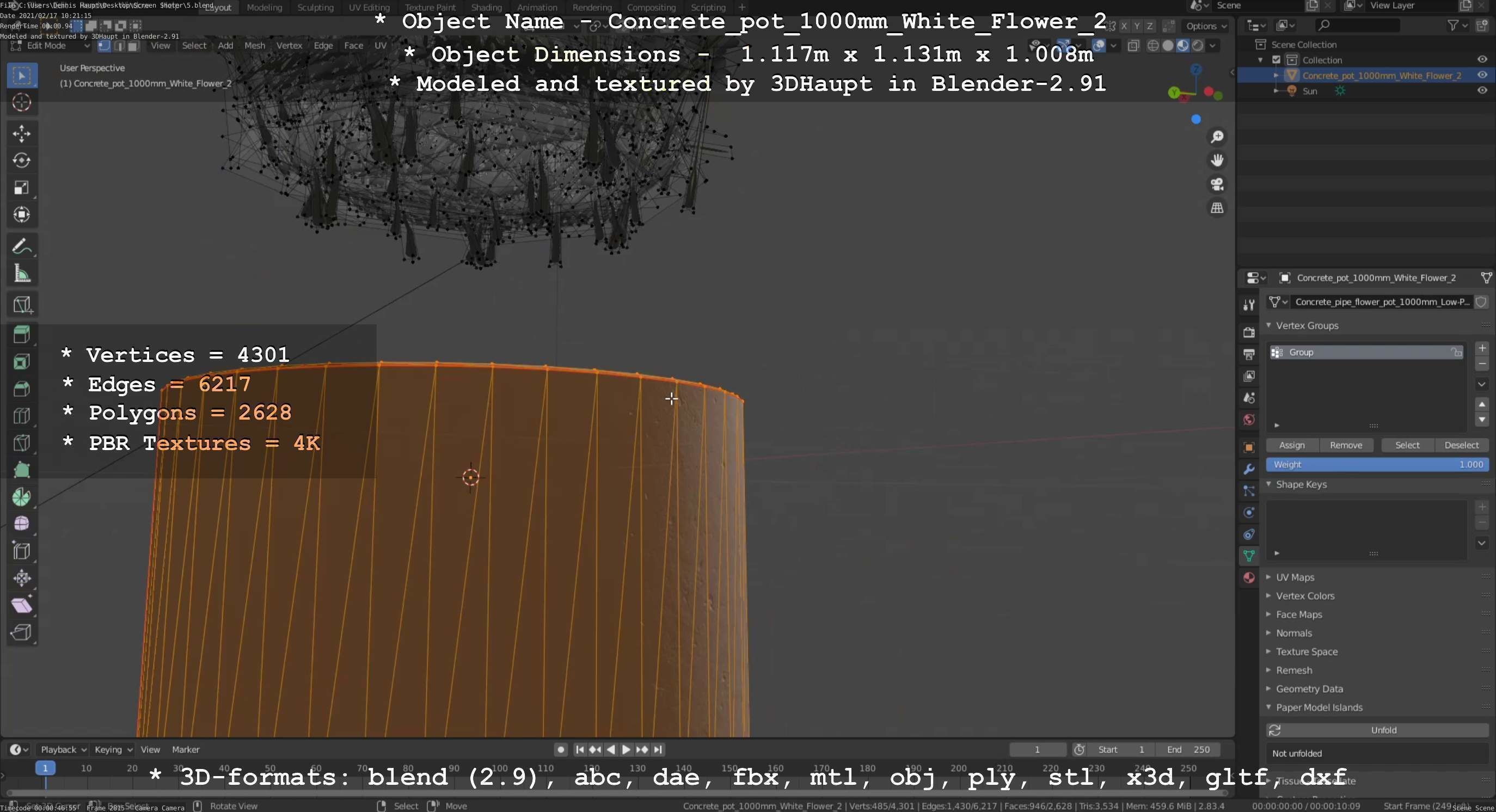Select the Annotate tool
Image resolution: width=1496 pixels, height=812 pixels.
pos(22,246)
